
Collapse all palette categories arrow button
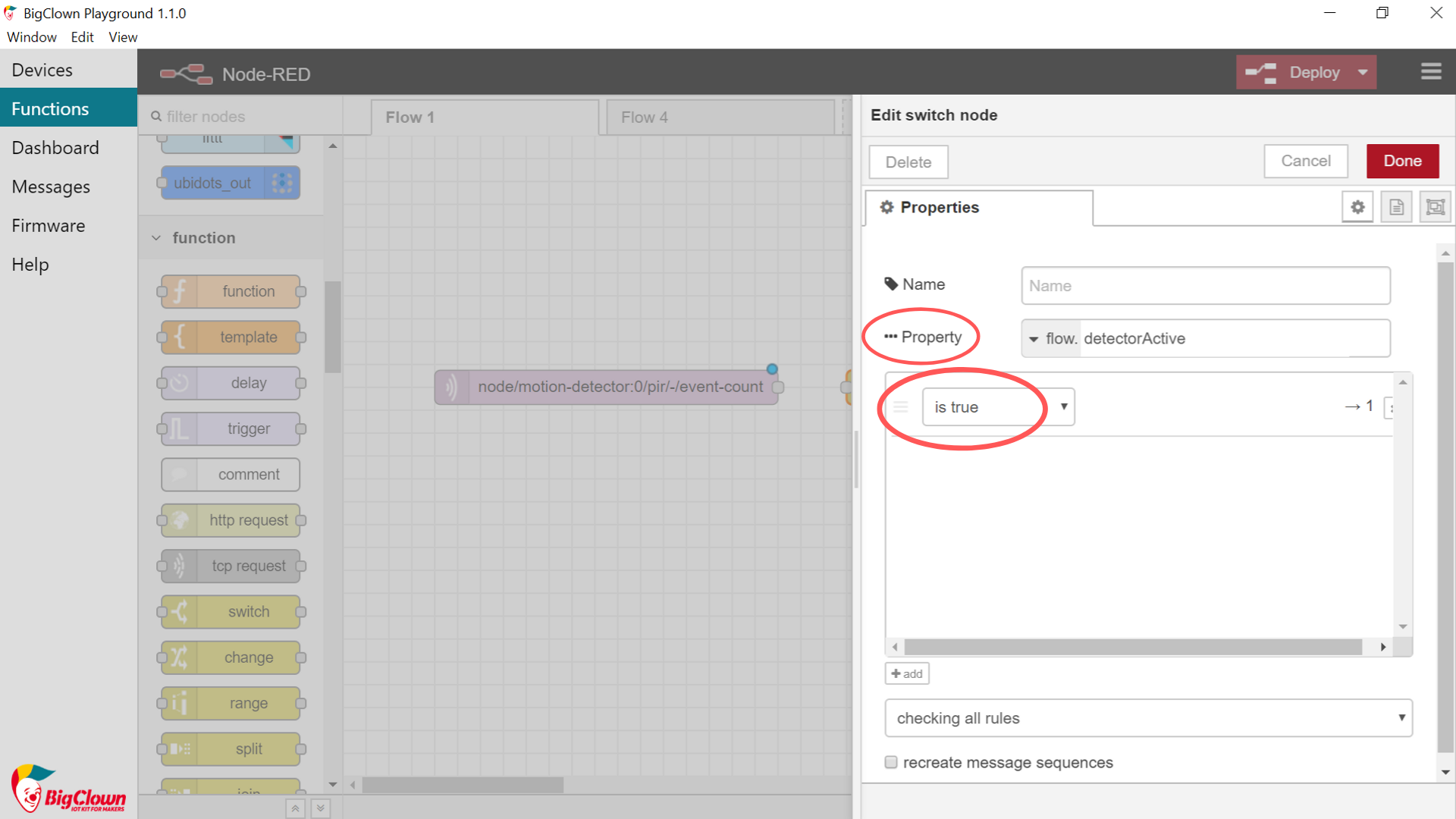pos(296,808)
